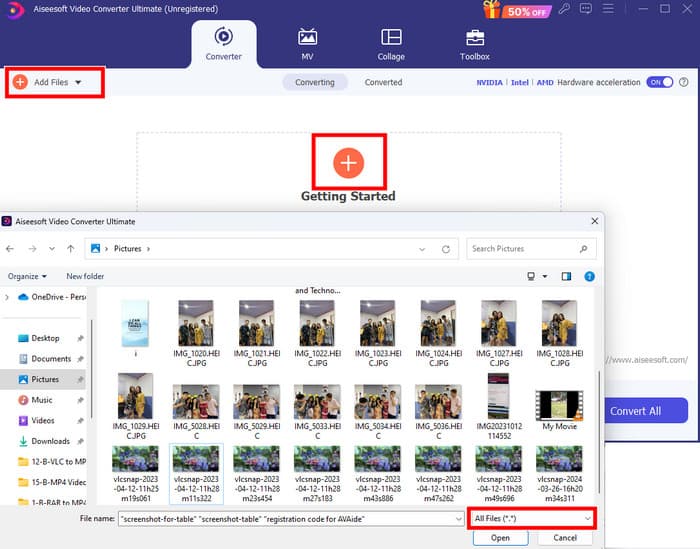
Task: Select vlcsnap 11h28m11s322 thumbnail
Action: click(196, 474)
